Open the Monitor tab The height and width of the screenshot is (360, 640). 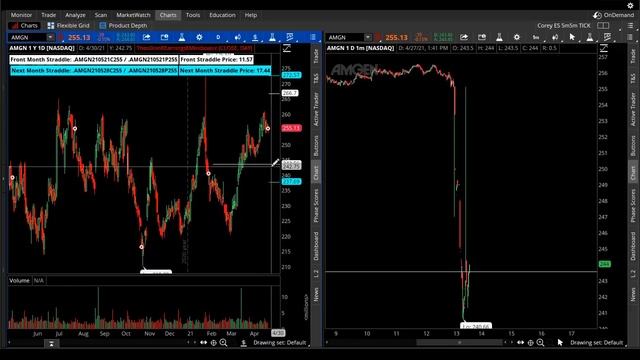click(x=21, y=15)
